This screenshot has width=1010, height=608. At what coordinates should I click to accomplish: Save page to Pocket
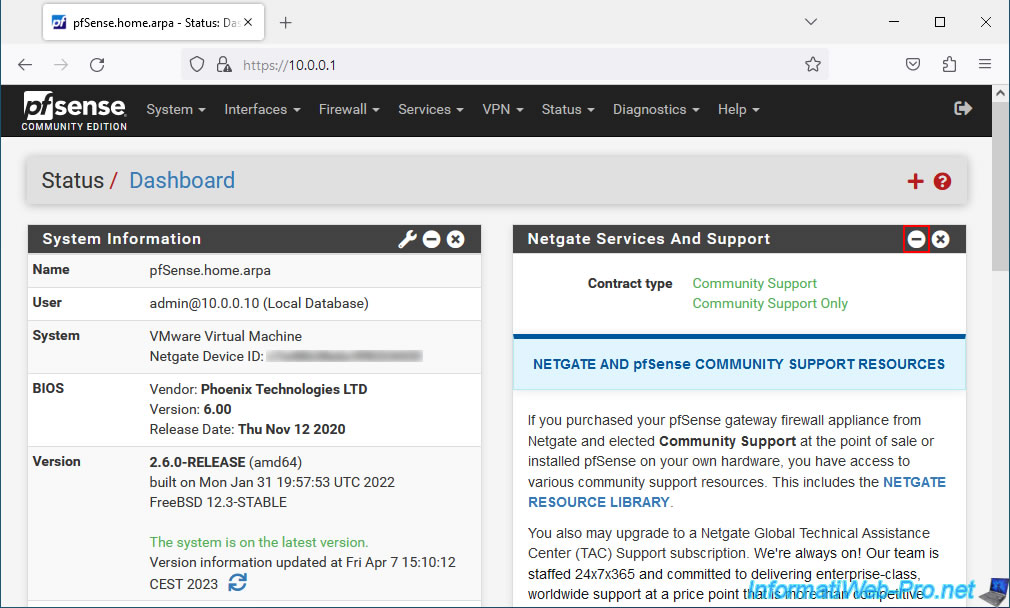tap(913, 64)
